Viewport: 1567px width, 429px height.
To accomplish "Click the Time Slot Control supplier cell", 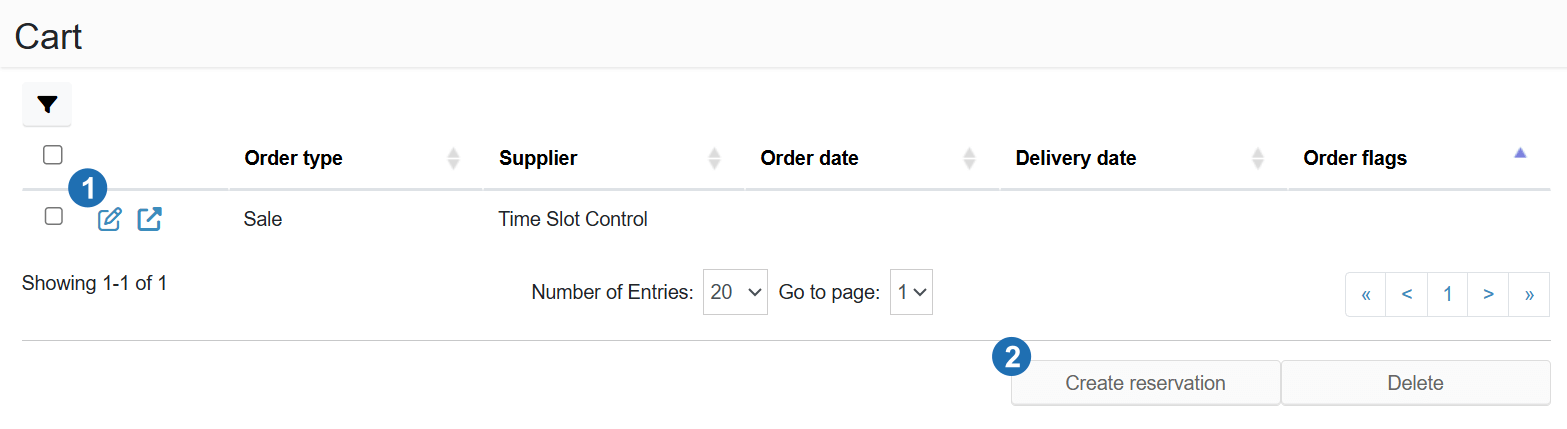I will tap(573, 219).
